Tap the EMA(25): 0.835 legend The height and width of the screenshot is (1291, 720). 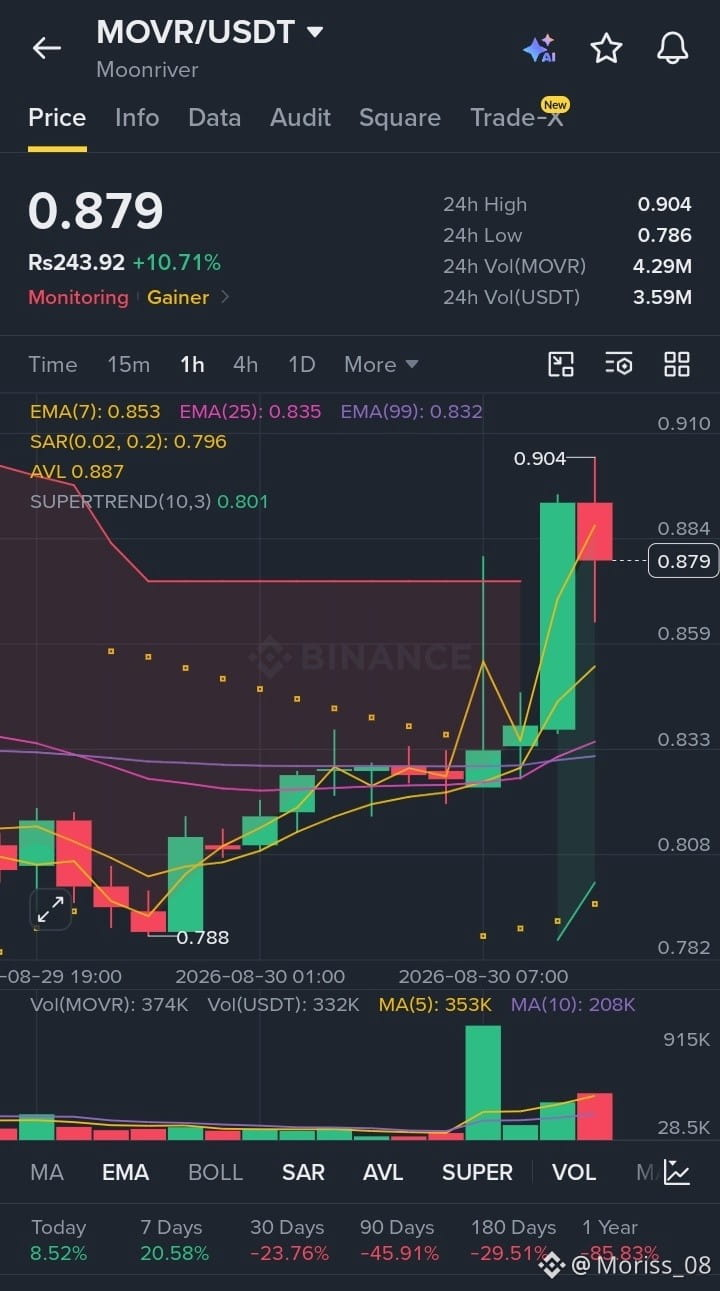pyautogui.click(x=250, y=411)
